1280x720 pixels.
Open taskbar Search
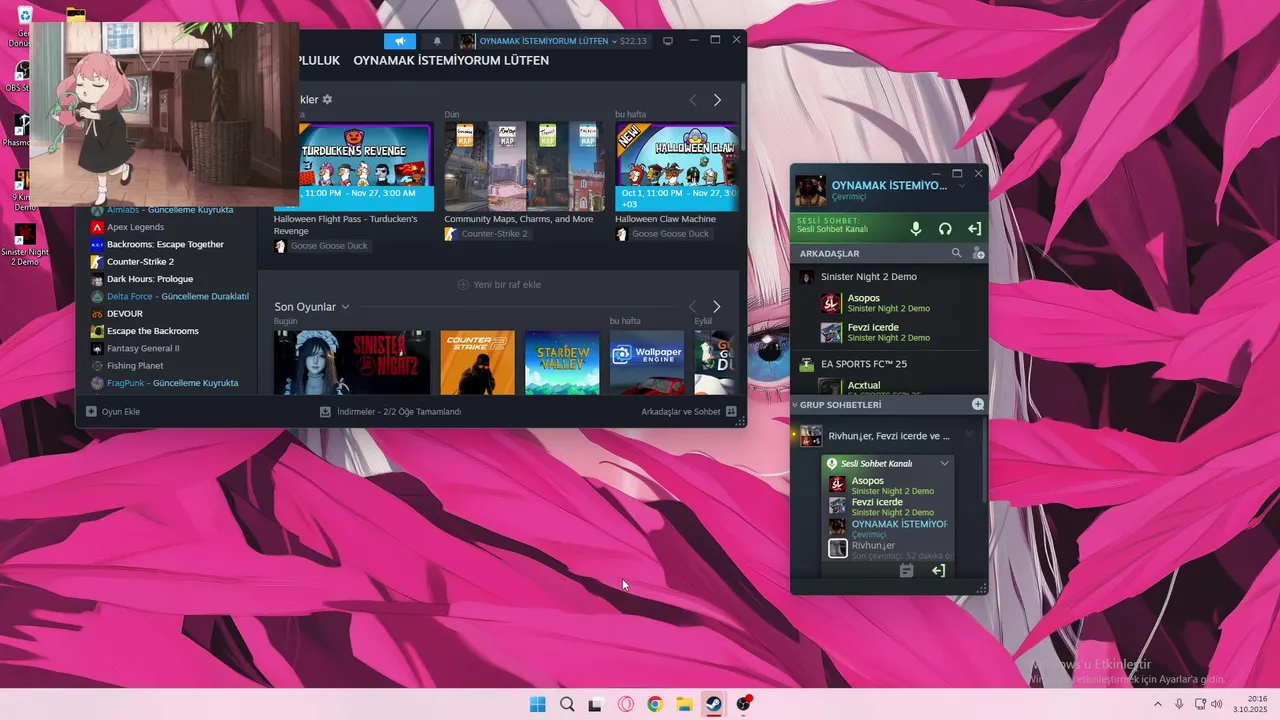click(567, 704)
